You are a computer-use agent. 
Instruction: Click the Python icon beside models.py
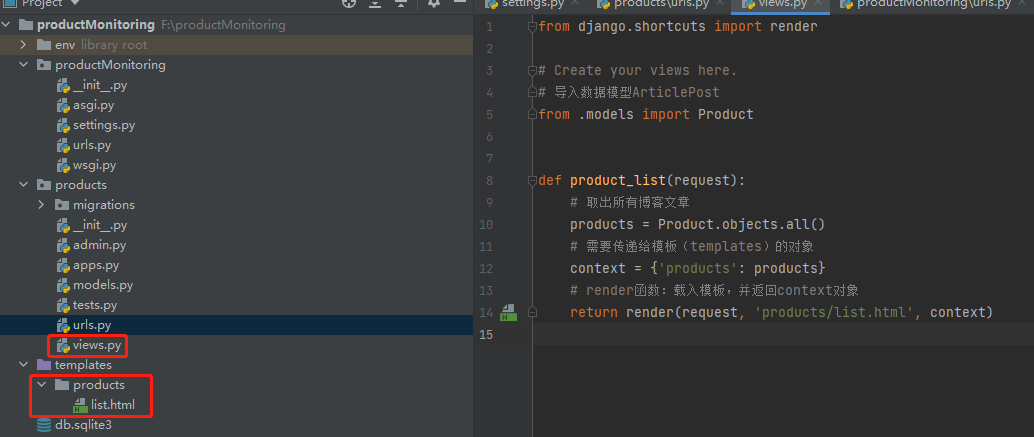63,285
